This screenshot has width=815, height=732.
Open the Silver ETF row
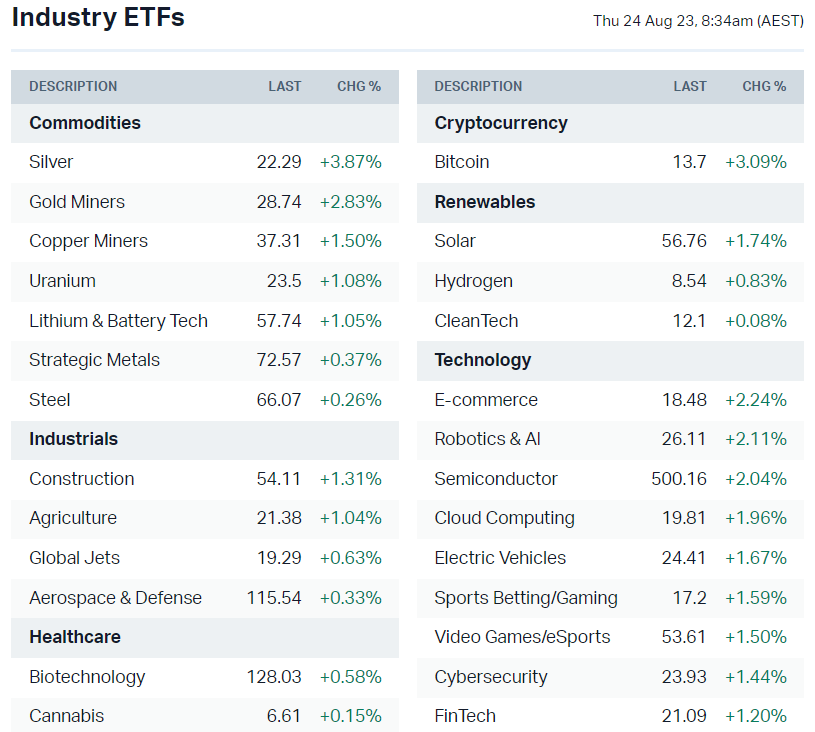click(51, 162)
